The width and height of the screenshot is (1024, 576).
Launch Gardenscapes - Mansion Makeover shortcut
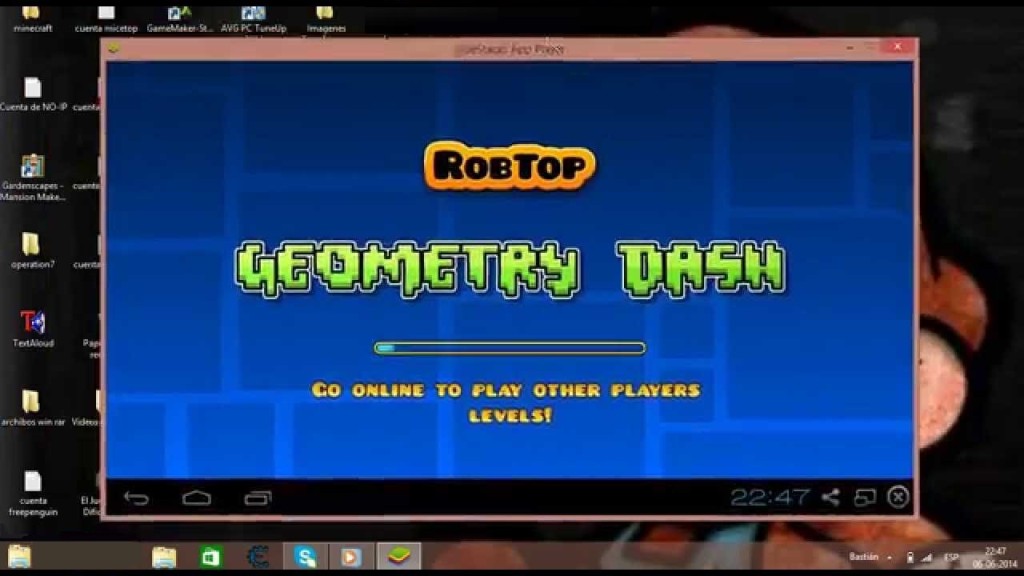tap(33, 178)
